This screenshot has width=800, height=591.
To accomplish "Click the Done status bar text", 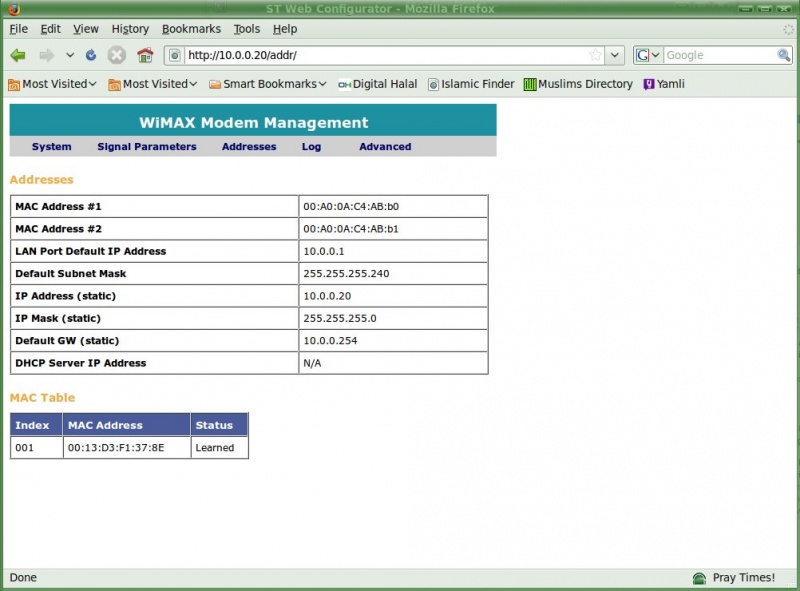I will (23, 577).
